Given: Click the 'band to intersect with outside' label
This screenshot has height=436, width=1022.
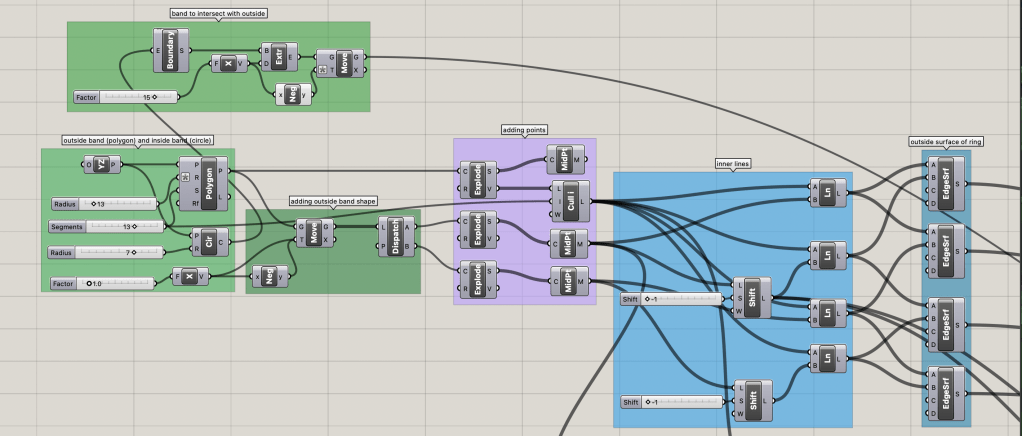Looking at the screenshot, I should 219,13.
